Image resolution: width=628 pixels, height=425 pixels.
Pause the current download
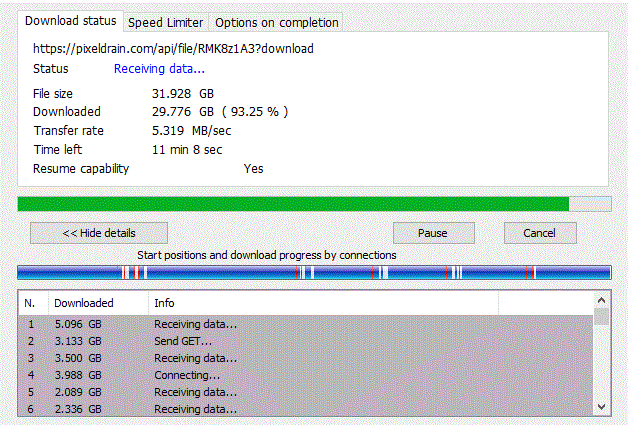(432, 233)
